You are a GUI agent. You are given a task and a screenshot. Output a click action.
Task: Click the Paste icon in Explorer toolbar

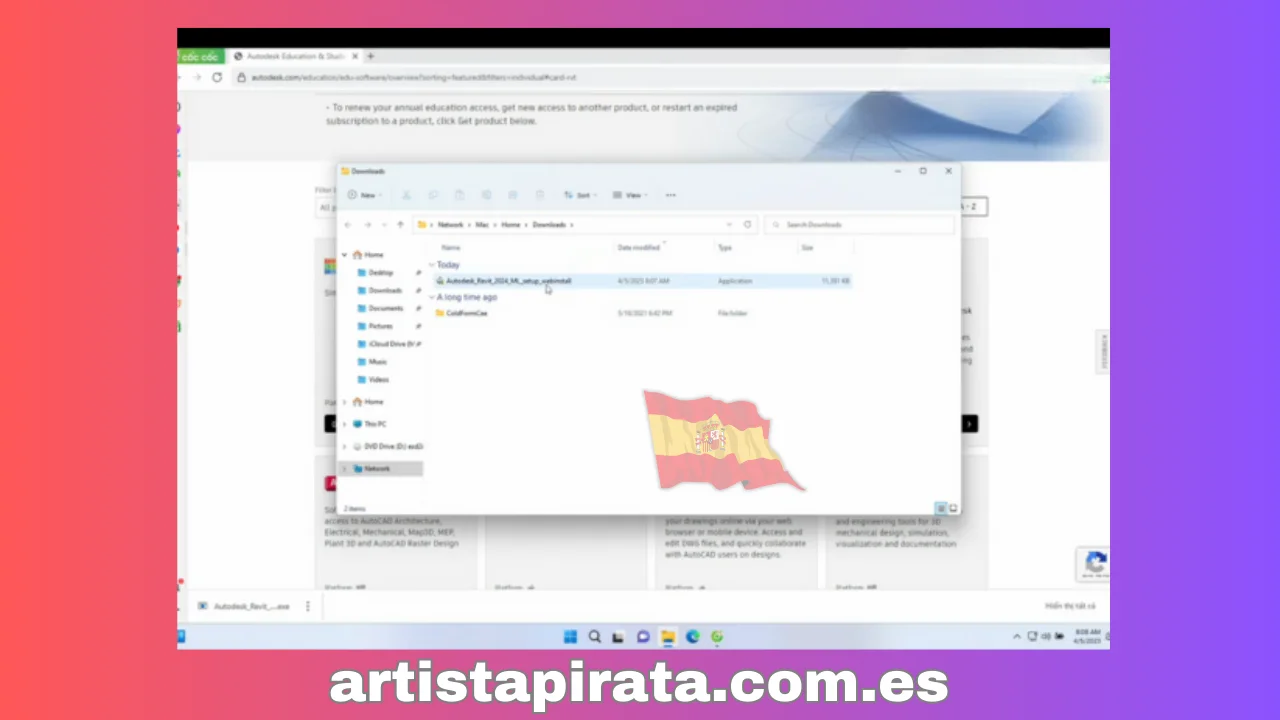coord(460,195)
